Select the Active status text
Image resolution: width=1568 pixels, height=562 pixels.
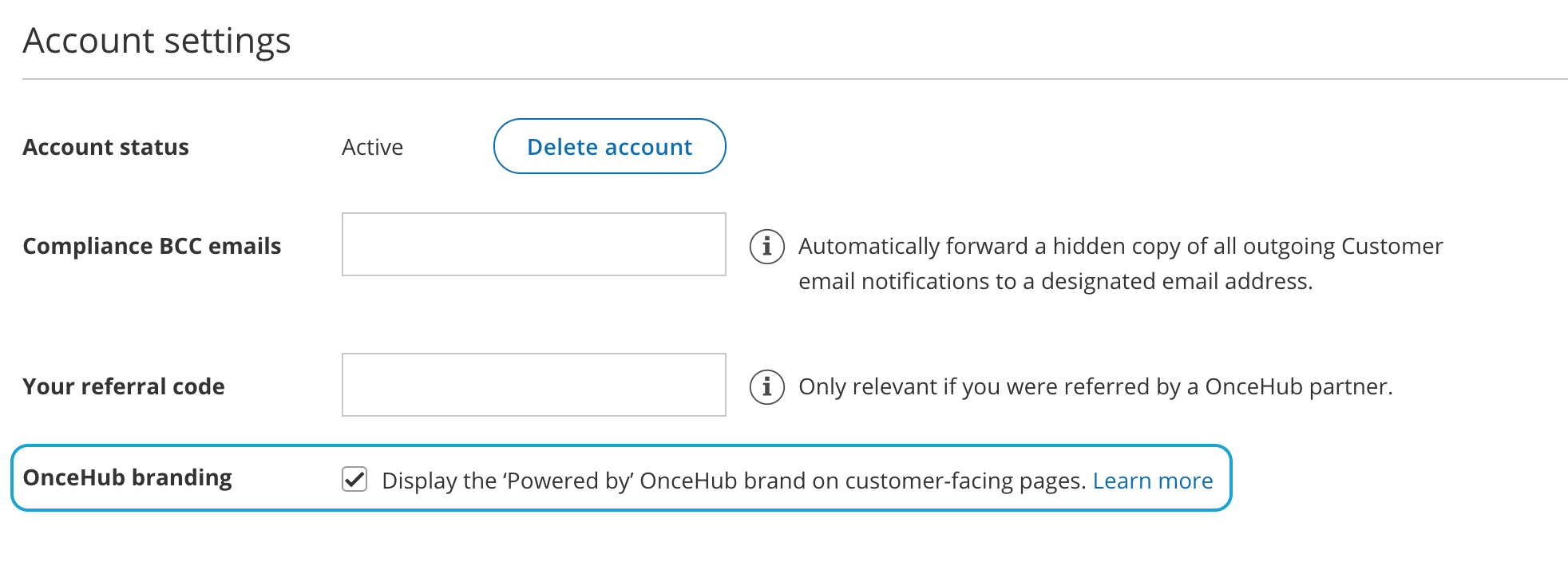(x=372, y=147)
